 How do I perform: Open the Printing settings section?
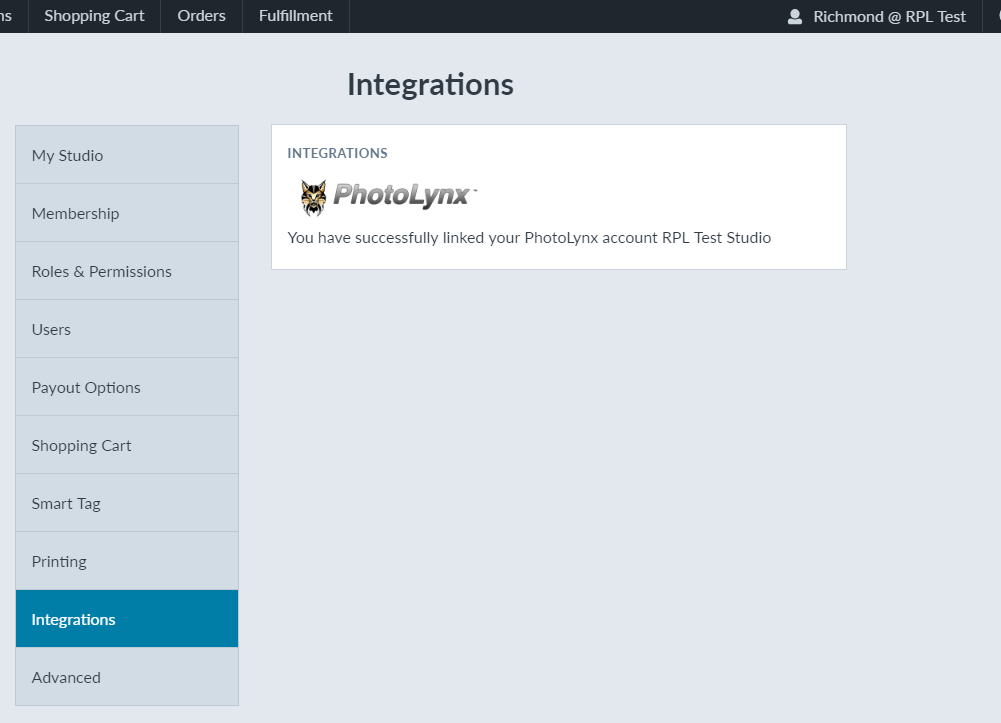pos(127,562)
